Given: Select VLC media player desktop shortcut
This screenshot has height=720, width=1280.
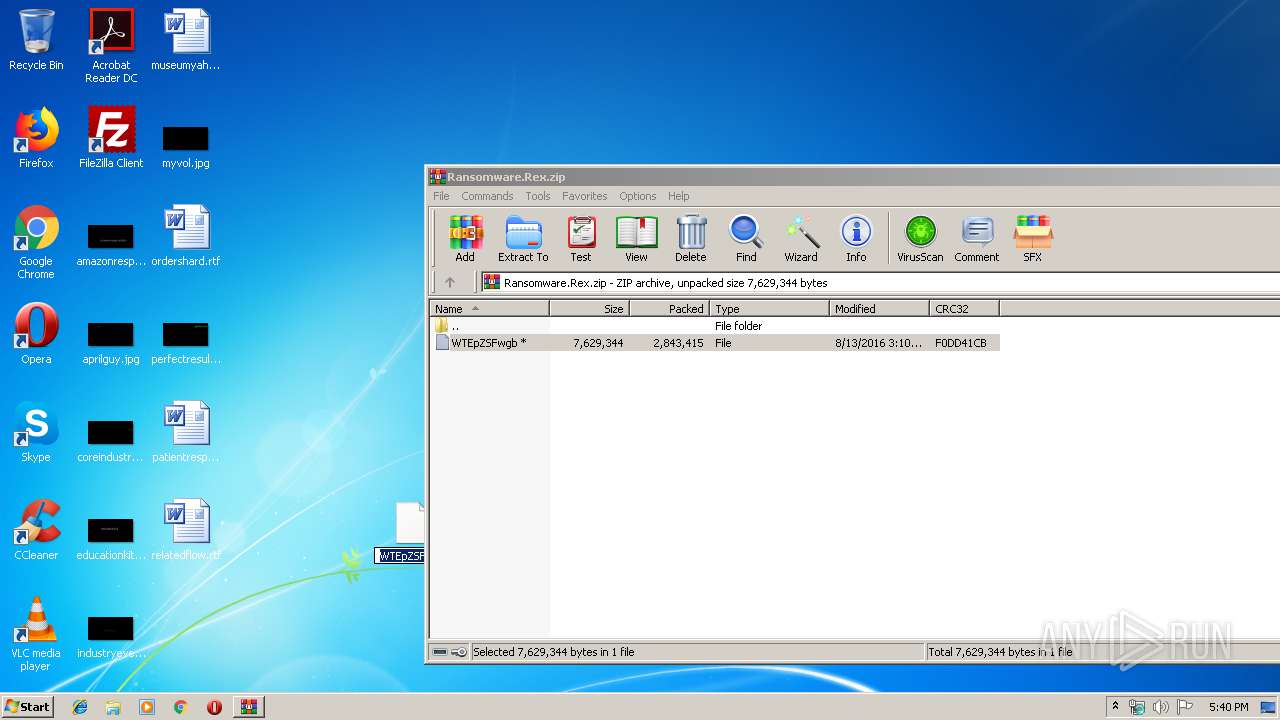Looking at the screenshot, I should click(x=36, y=634).
